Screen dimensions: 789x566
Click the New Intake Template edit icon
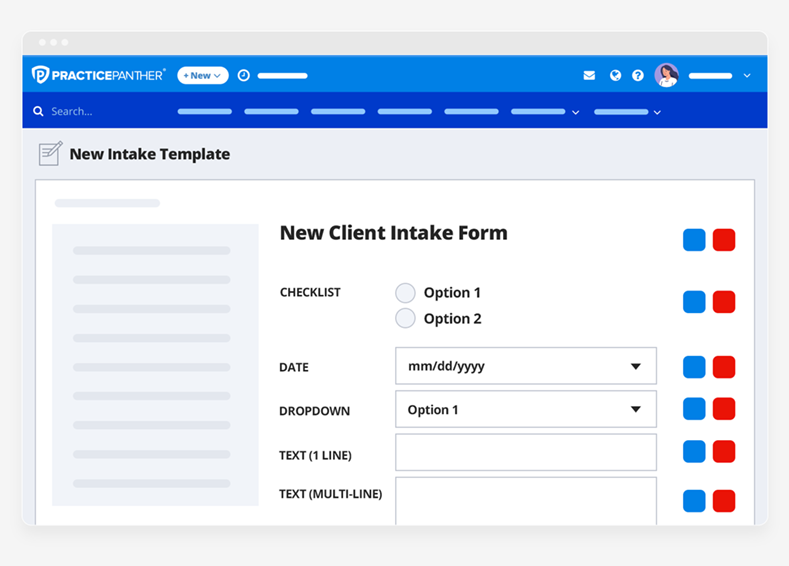click(50, 154)
